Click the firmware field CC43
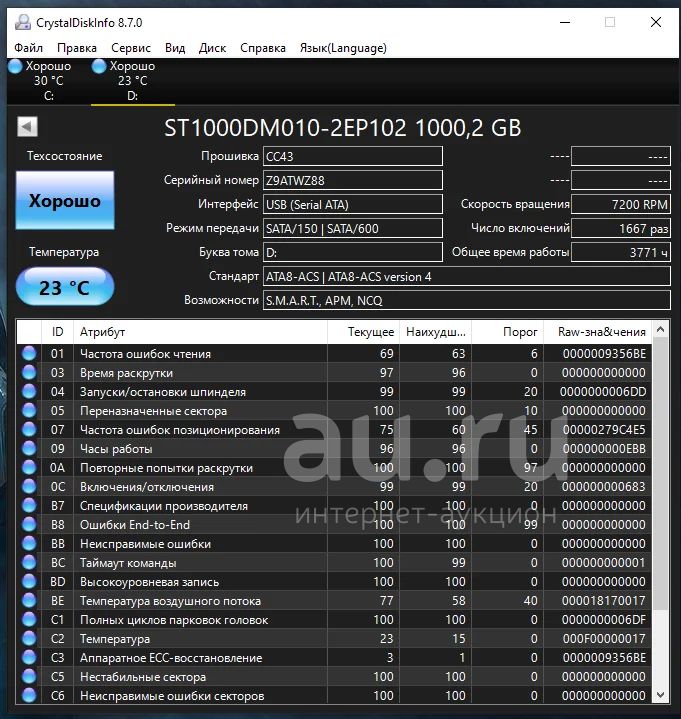 [x=353, y=156]
